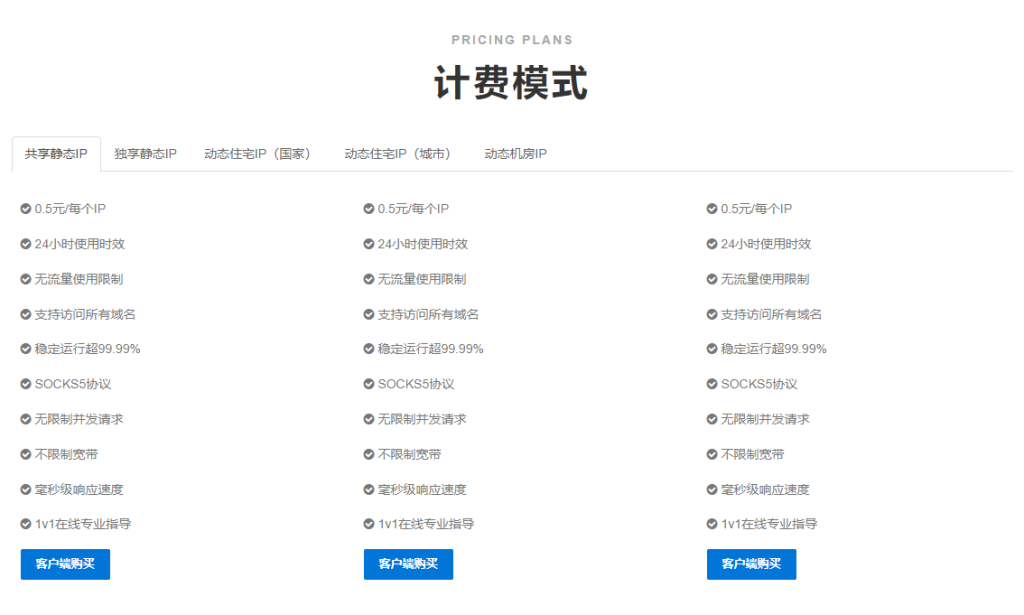Click 不限制宽带 text in the third column
The width and height of the screenshot is (1024, 615).
(x=752, y=454)
